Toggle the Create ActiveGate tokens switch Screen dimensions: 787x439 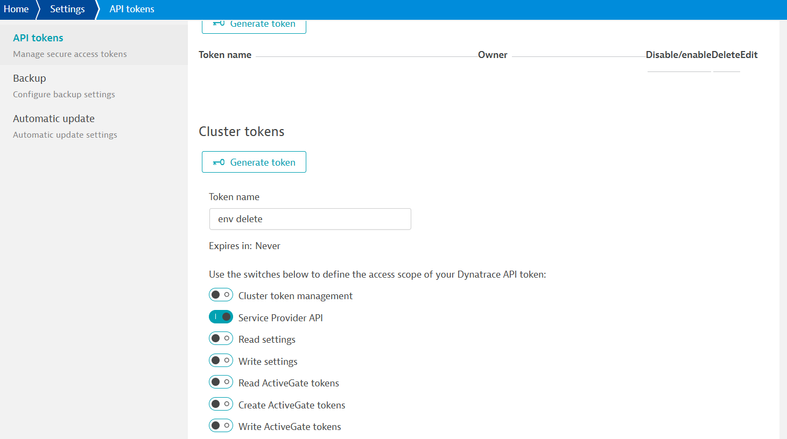[x=221, y=404]
